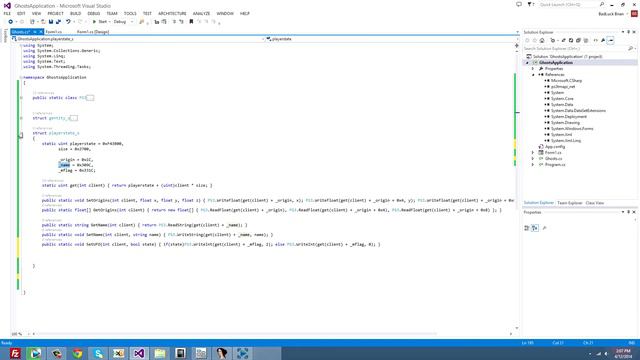Open the DEBUG menu
Viewport: 640px width, 360px height.
coord(93,13)
